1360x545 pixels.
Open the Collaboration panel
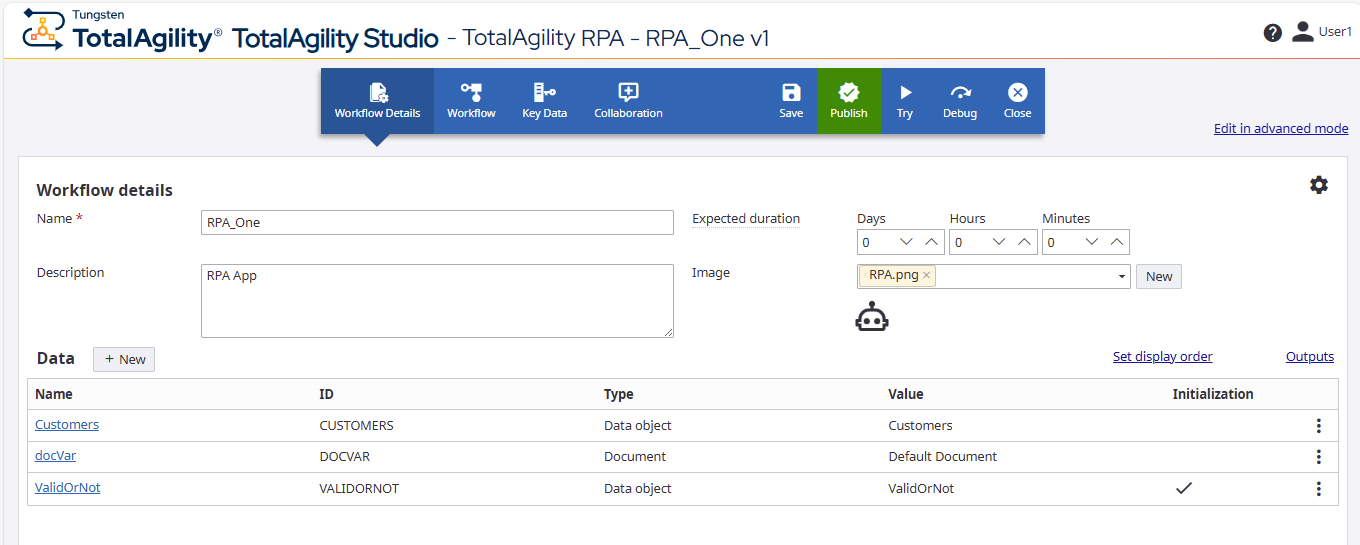[x=628, y=101]
